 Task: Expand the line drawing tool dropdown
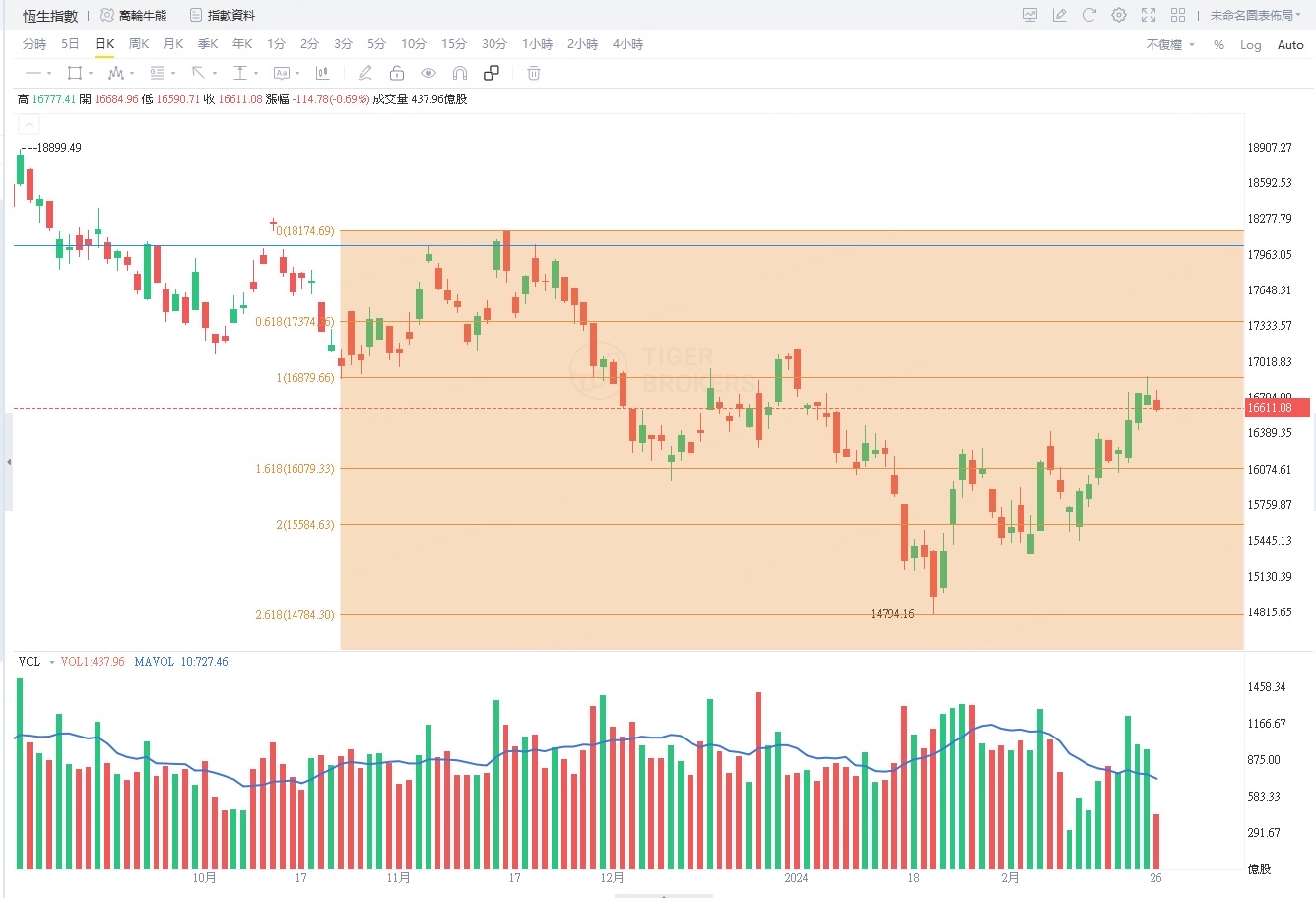(48, 73)
